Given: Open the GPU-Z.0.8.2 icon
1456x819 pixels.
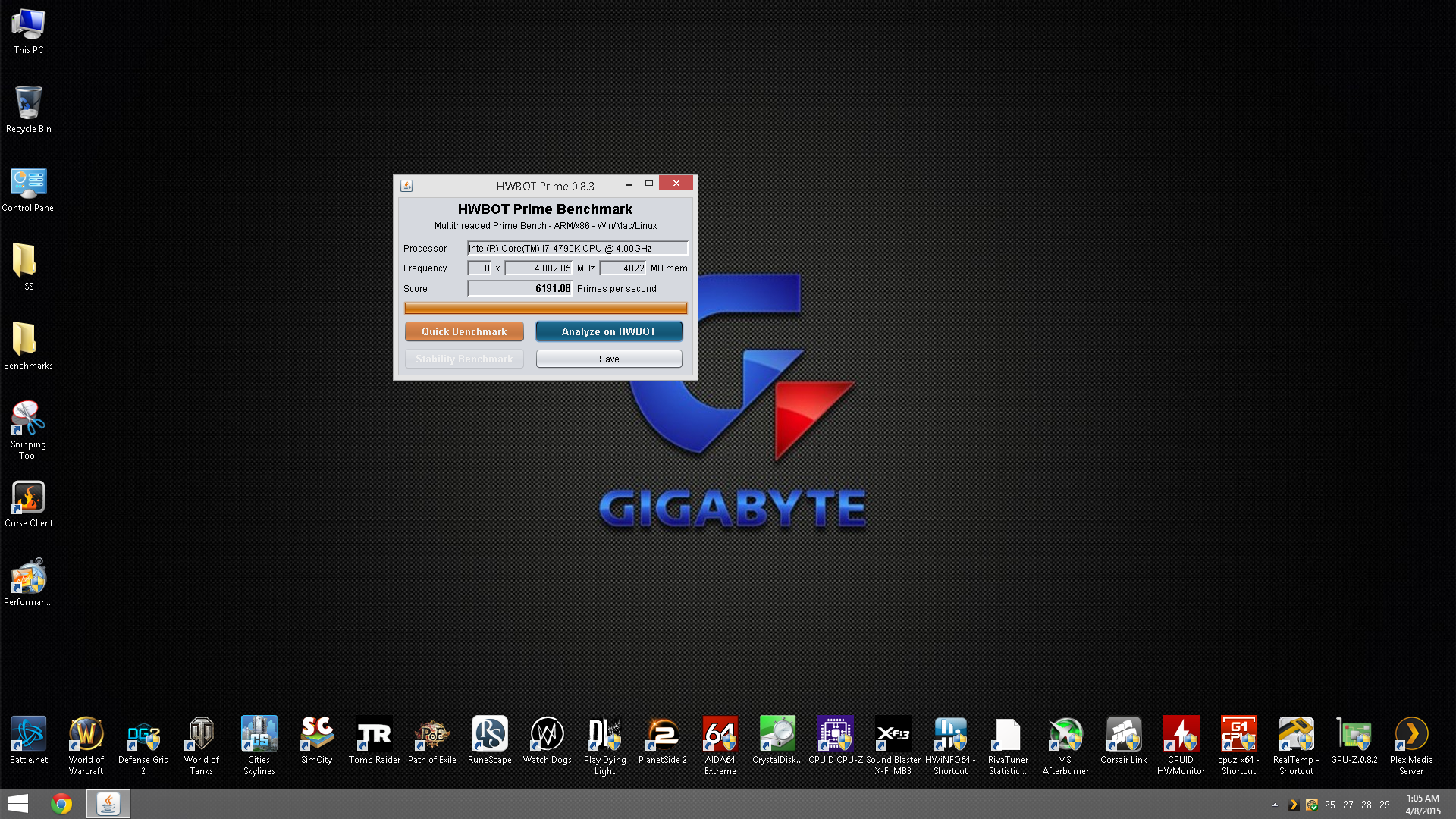Looking at the screenshot, I should tap(1354, 741).
